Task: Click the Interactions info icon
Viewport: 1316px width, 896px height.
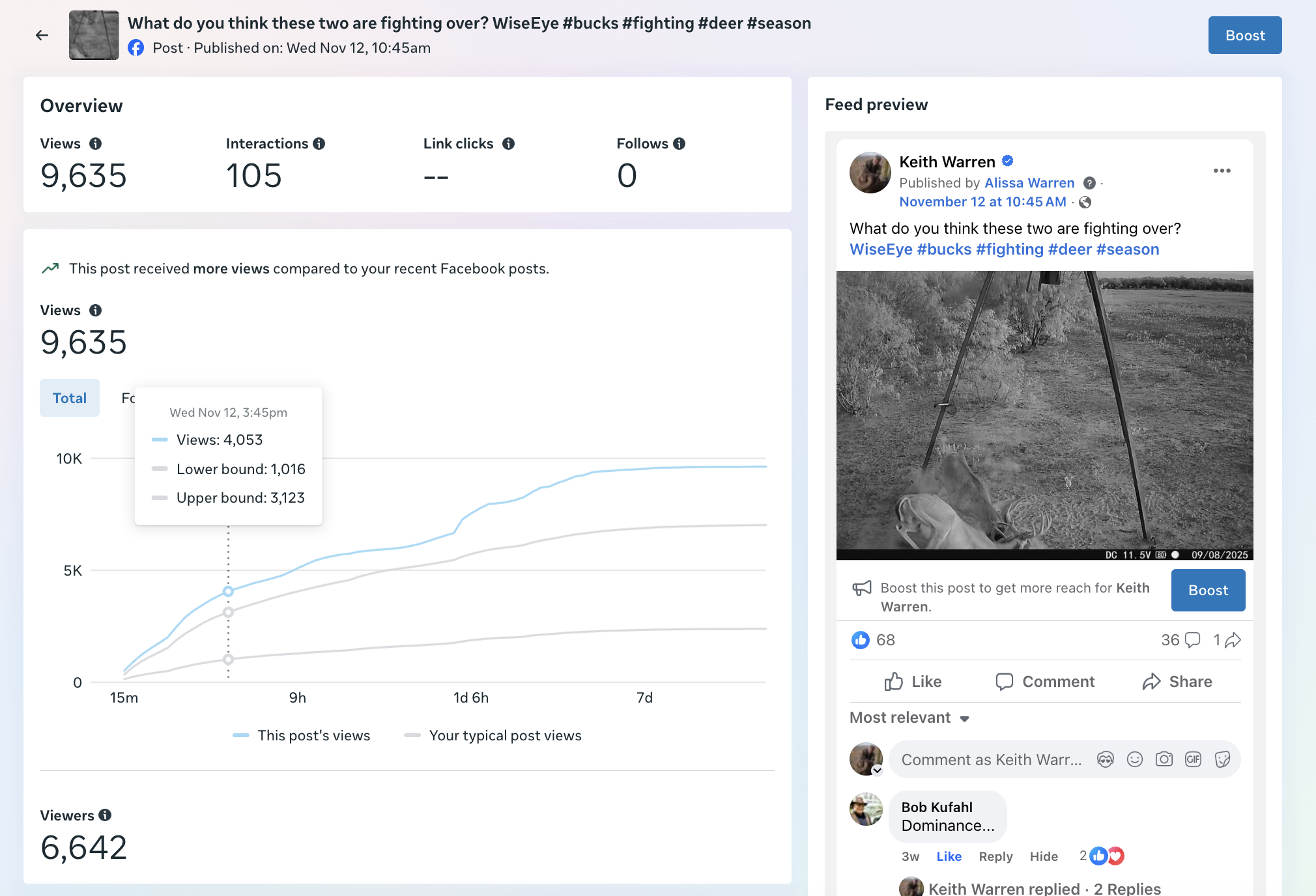Action: click(x=319, y=144)
